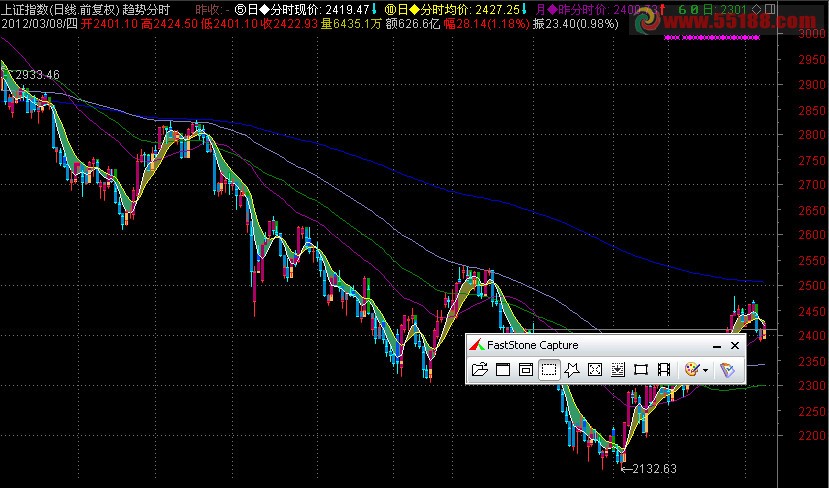Click the 额626.6亿 turnover value
829x488 pixels.
(x=412, y=24)
